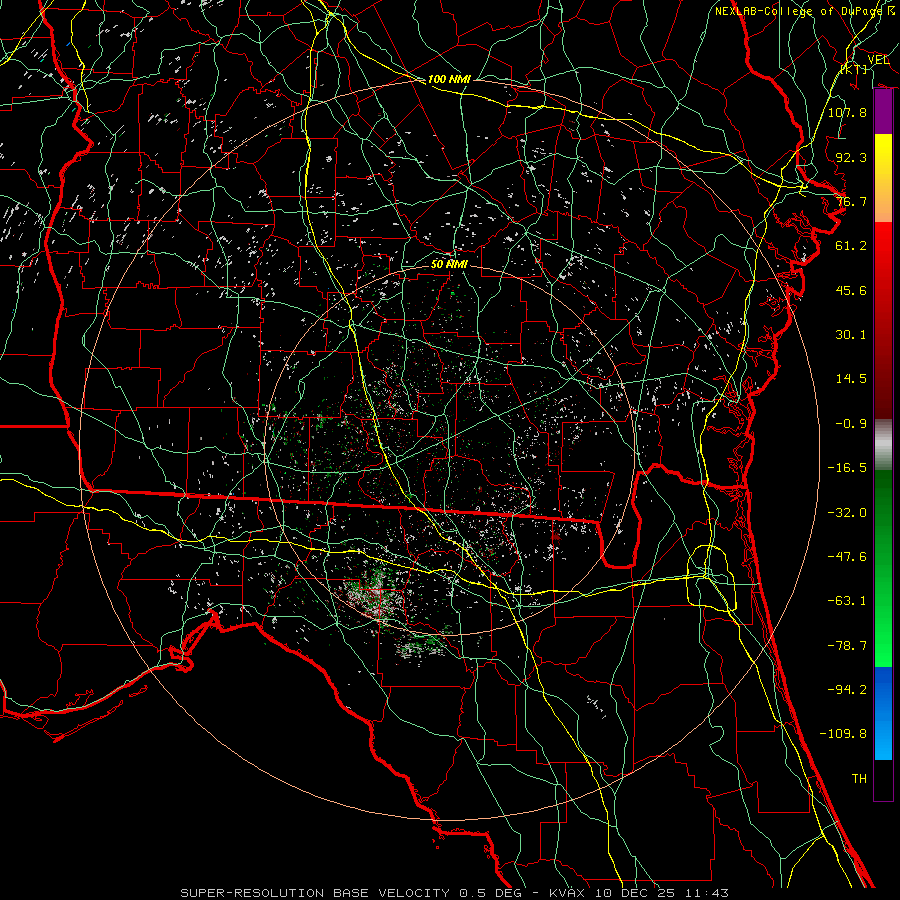Screen dimensions: 900x900
Task: Select the -94.2 velocity legend value
Action: pyautogui.click(x=847, y=690)
